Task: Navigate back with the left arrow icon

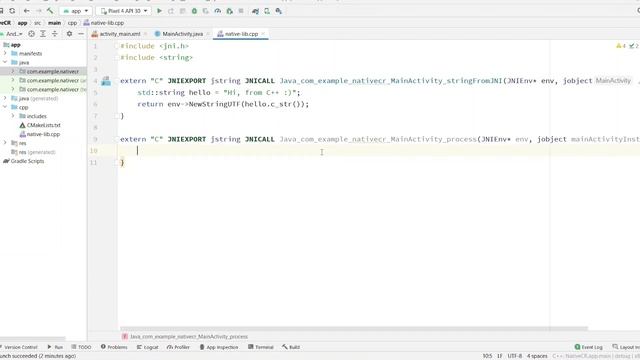Action: coord(27,11)
